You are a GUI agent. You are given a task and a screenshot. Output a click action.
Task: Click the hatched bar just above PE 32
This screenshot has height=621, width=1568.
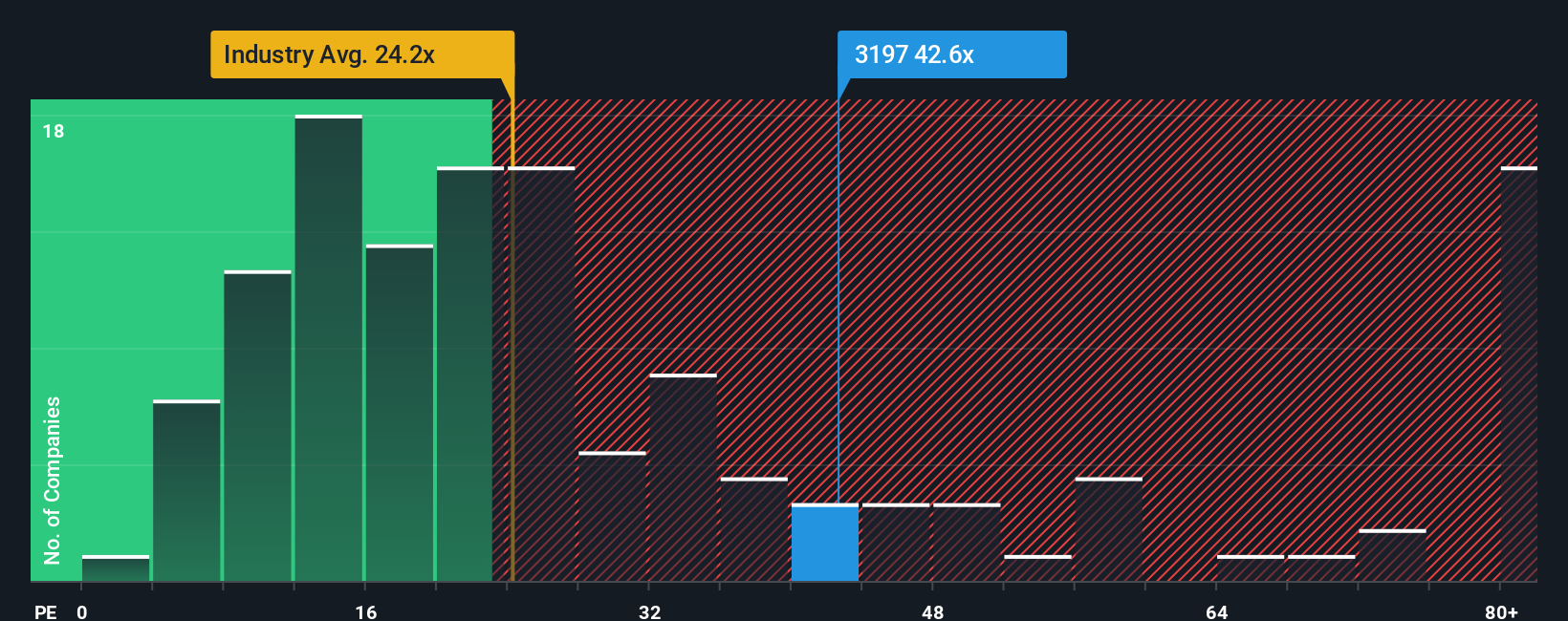click(x=684, y=478)
